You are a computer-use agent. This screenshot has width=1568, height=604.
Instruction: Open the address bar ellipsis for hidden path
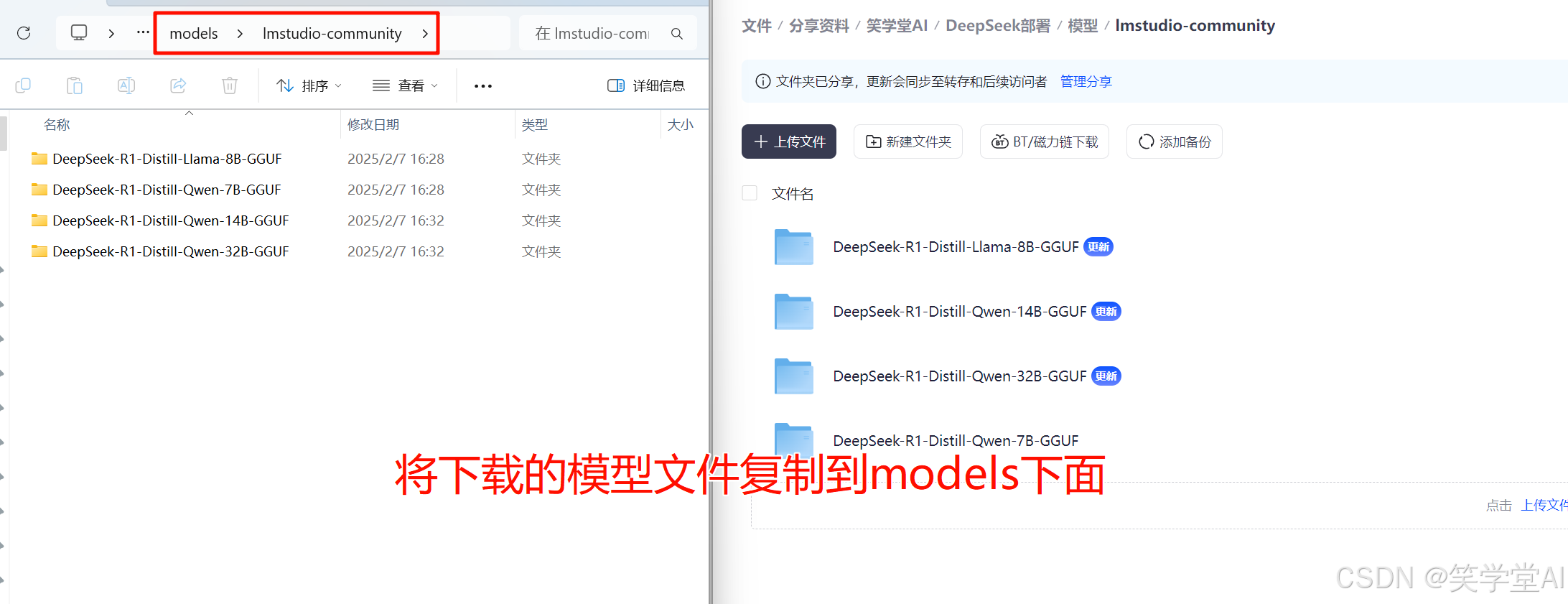click(143, 32)
